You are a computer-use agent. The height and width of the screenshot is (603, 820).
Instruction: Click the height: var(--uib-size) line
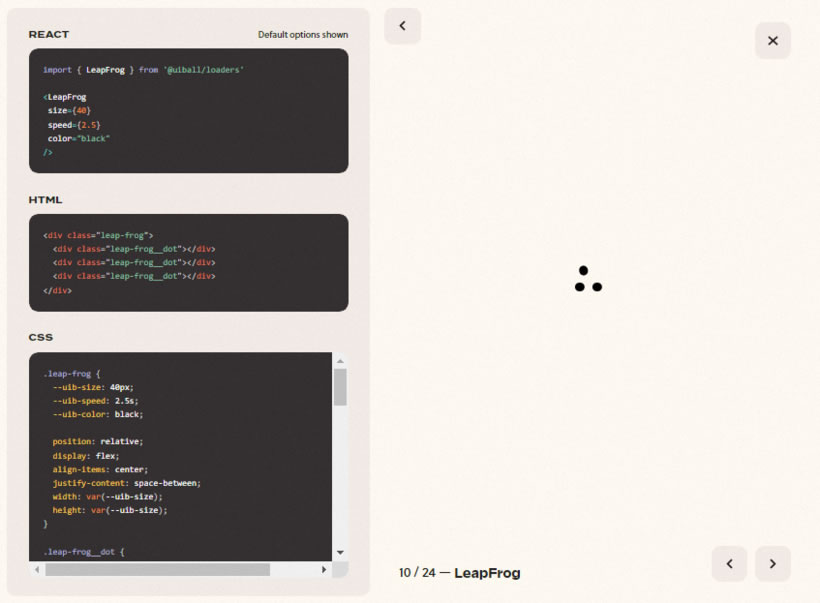110,510
